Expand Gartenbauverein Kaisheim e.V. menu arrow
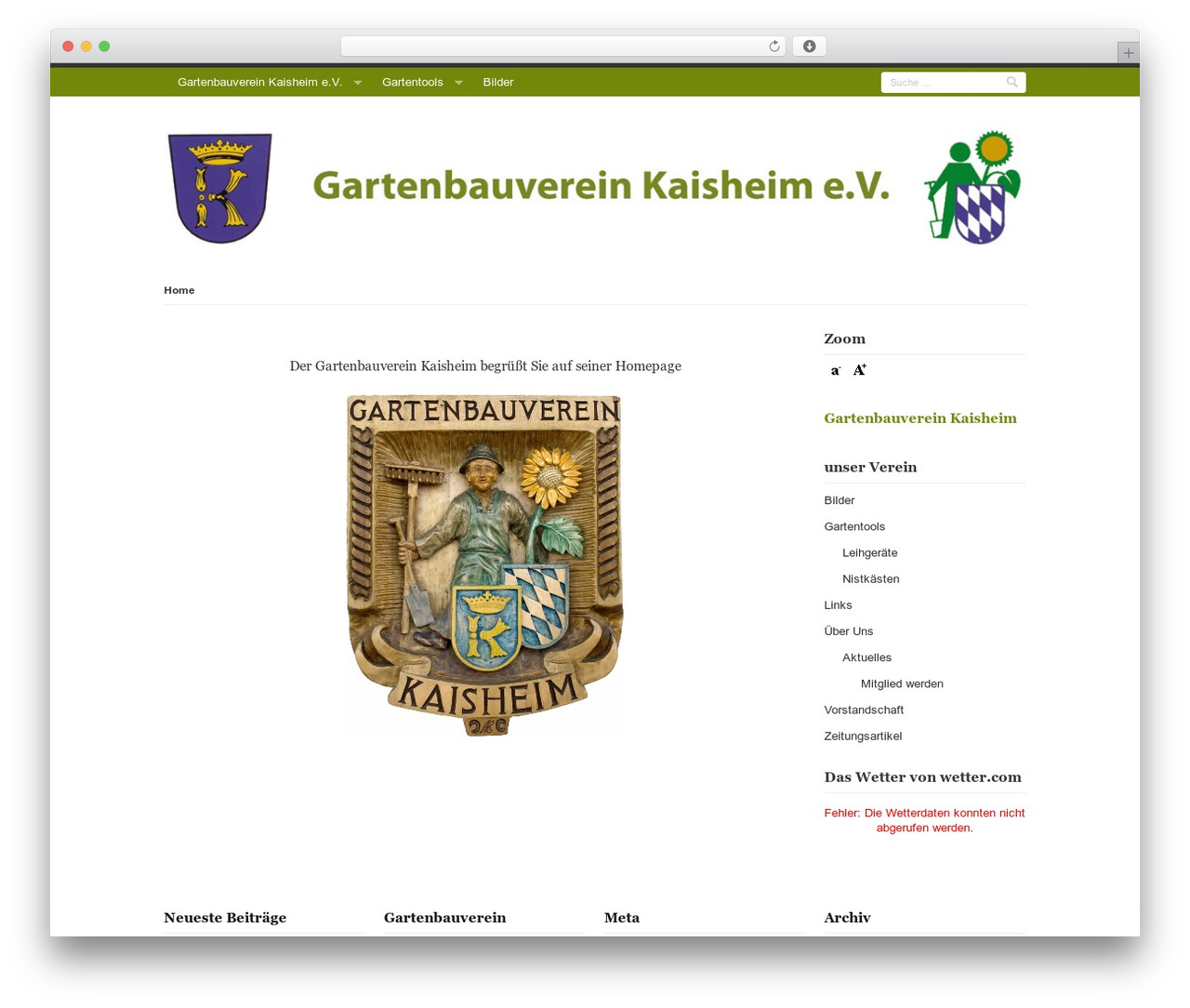The image size is (1190, 1008). coord(358,83)
